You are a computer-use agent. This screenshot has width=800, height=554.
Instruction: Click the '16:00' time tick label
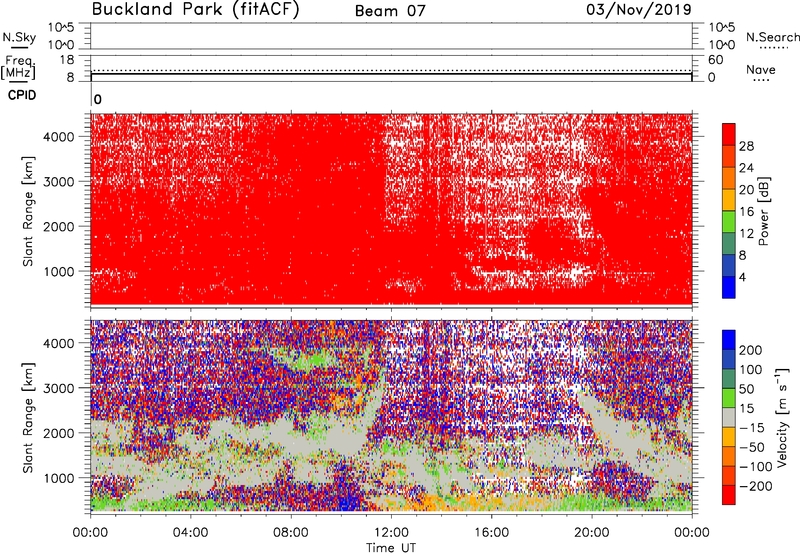[491, 533]
